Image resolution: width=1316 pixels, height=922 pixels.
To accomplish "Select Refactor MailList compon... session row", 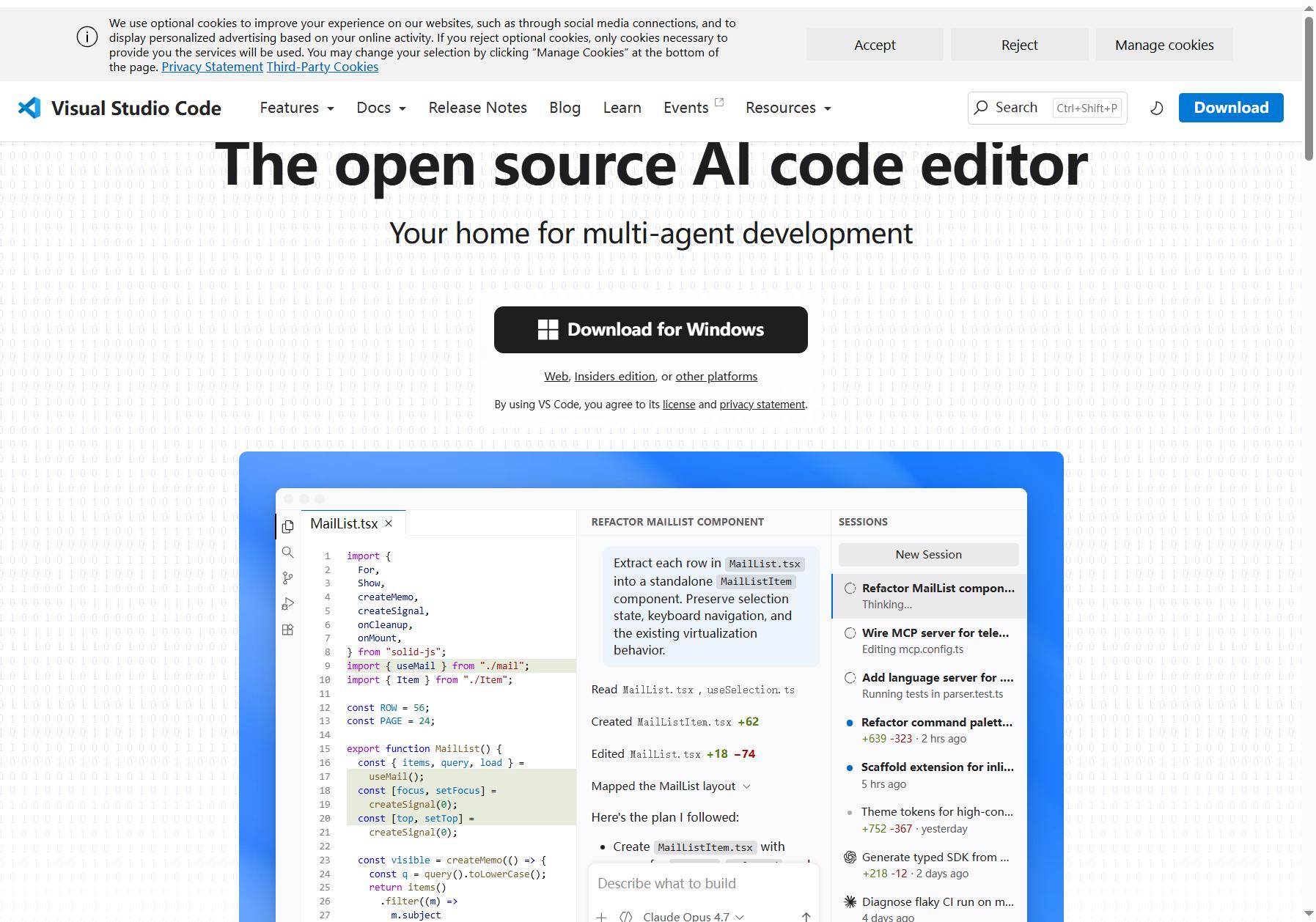I will click(x=929, y=596).
